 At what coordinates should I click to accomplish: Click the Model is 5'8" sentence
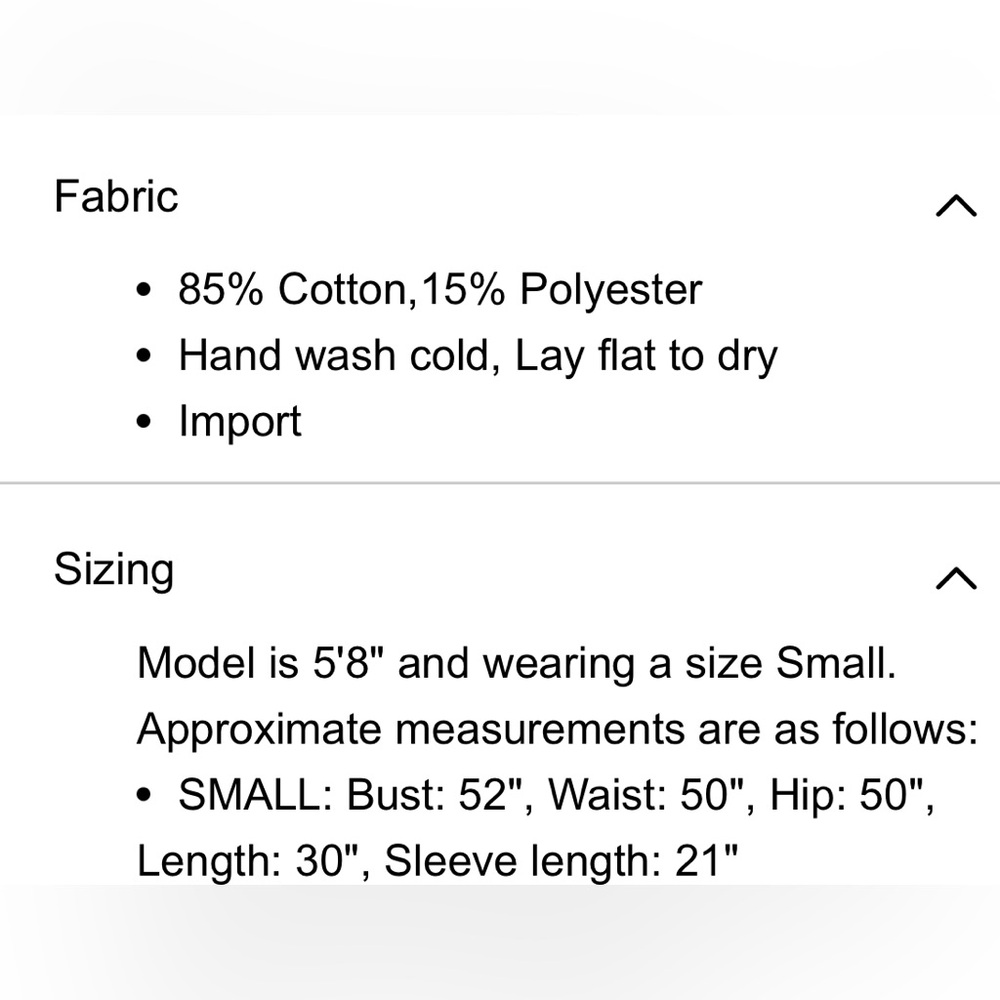tap(516, 663)
